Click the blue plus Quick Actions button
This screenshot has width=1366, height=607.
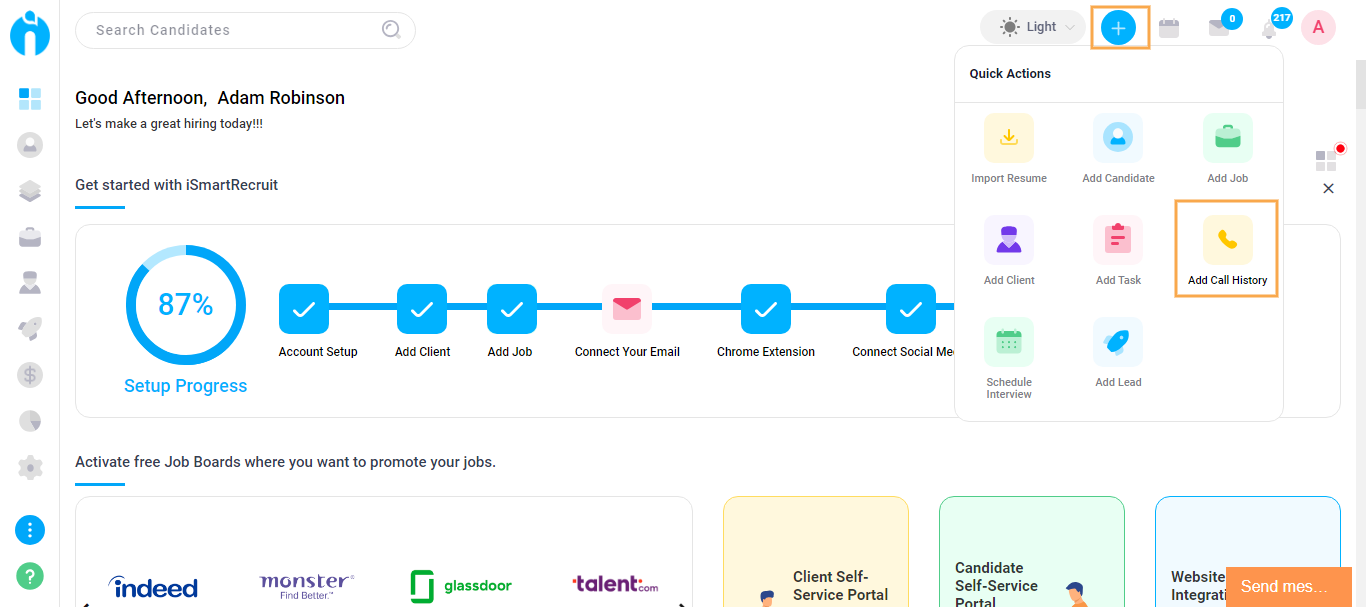[1118, 28]
